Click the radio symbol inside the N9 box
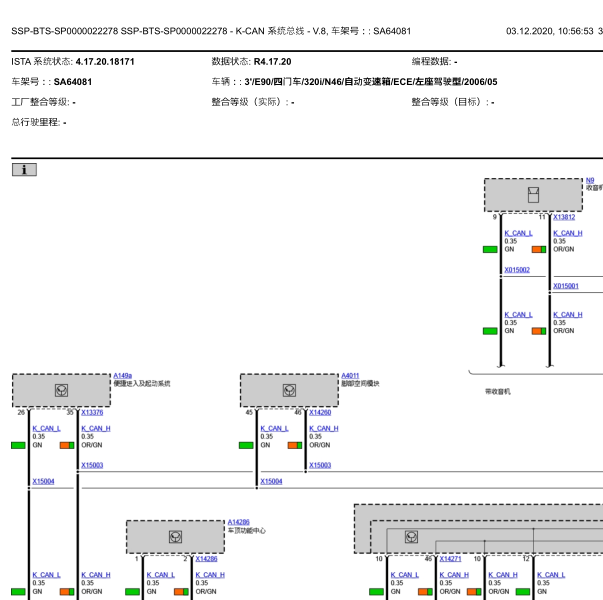This screenshot has width=603, height=600. point(533,195)
